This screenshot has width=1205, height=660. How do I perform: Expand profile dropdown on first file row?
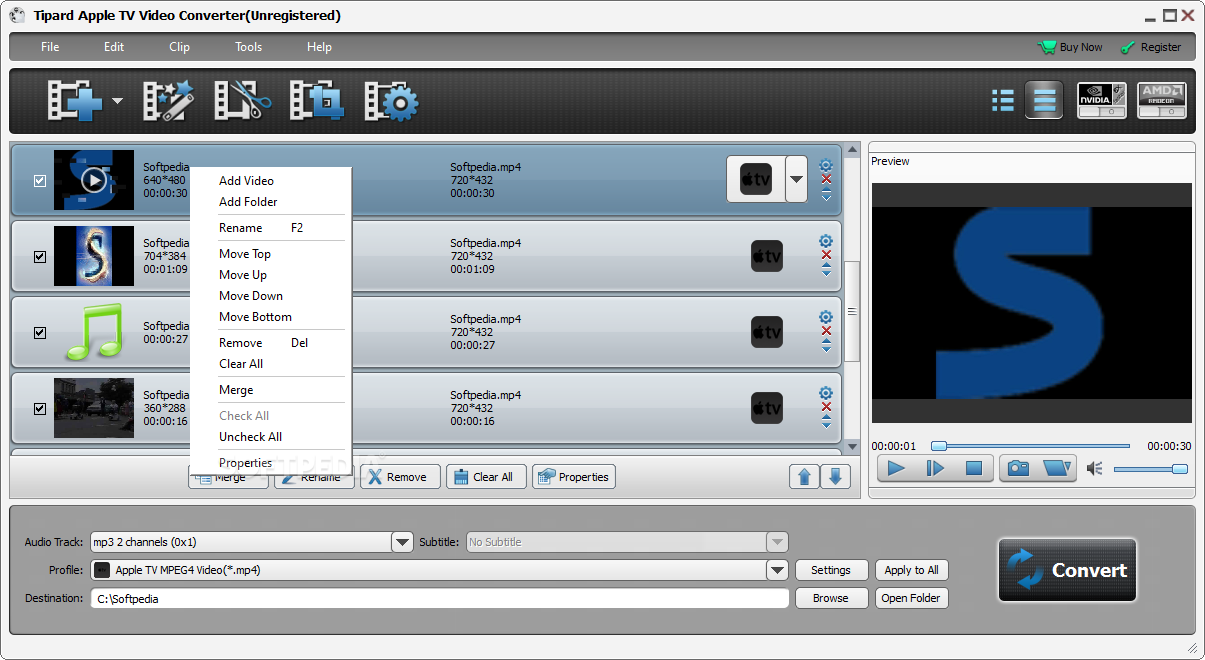796,180
